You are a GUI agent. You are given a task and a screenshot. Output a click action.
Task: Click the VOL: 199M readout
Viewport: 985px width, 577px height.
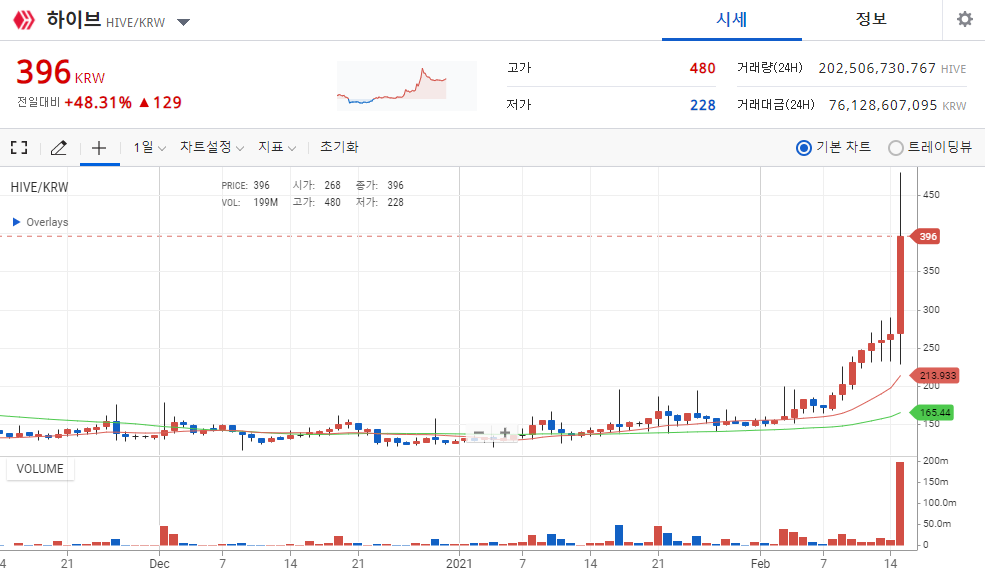click(249, 202)
